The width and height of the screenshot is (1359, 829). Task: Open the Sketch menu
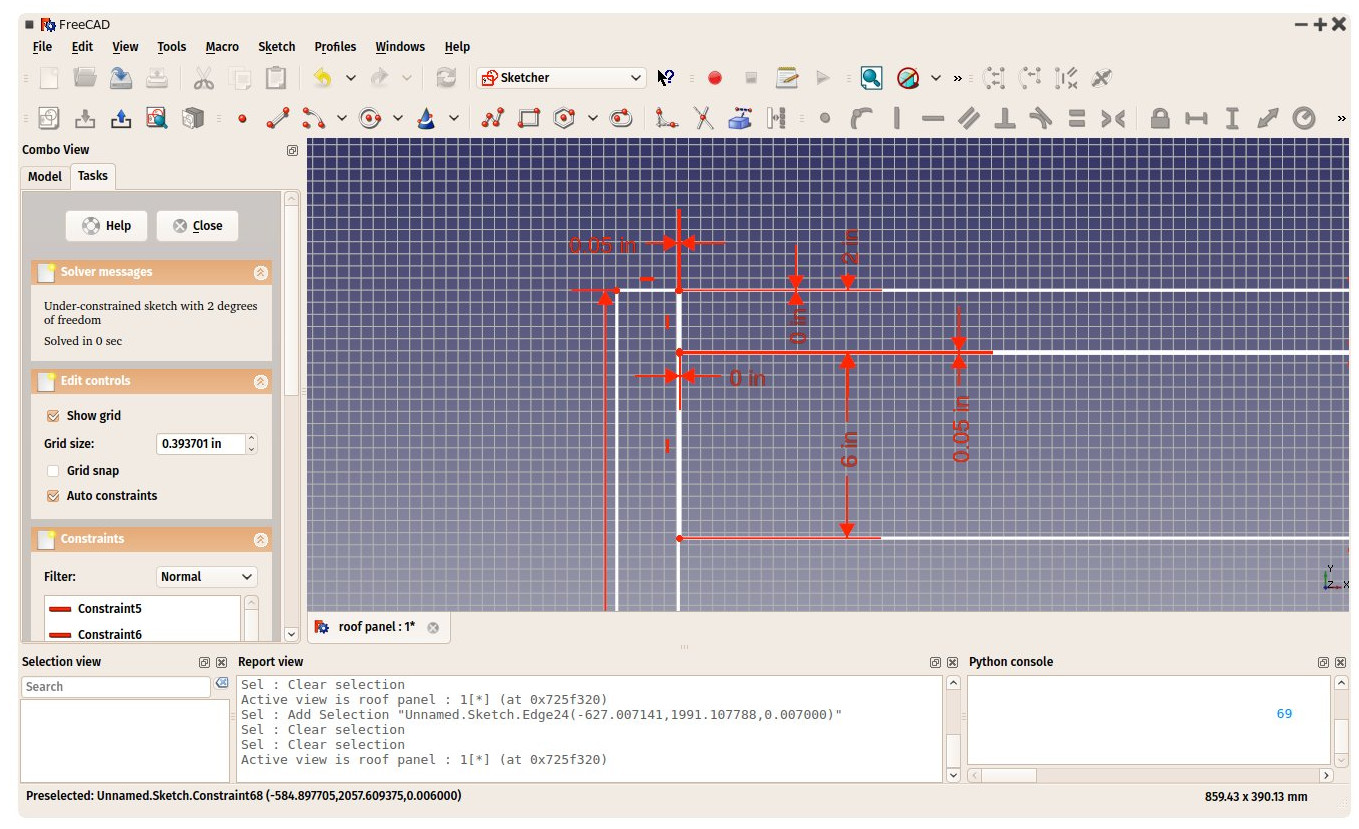click(277, 47)
